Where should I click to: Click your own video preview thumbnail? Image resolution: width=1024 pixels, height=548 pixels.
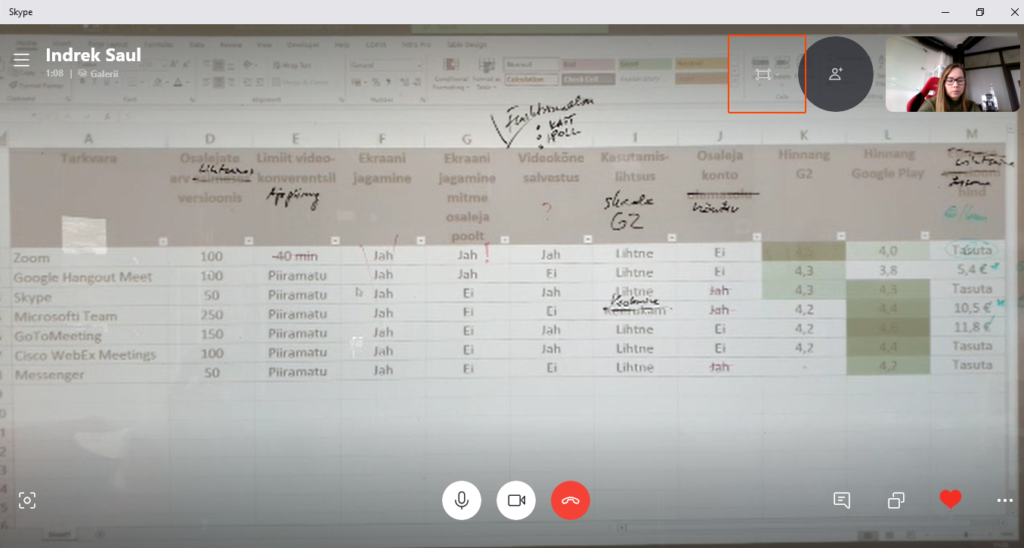(x=952, y=74)
